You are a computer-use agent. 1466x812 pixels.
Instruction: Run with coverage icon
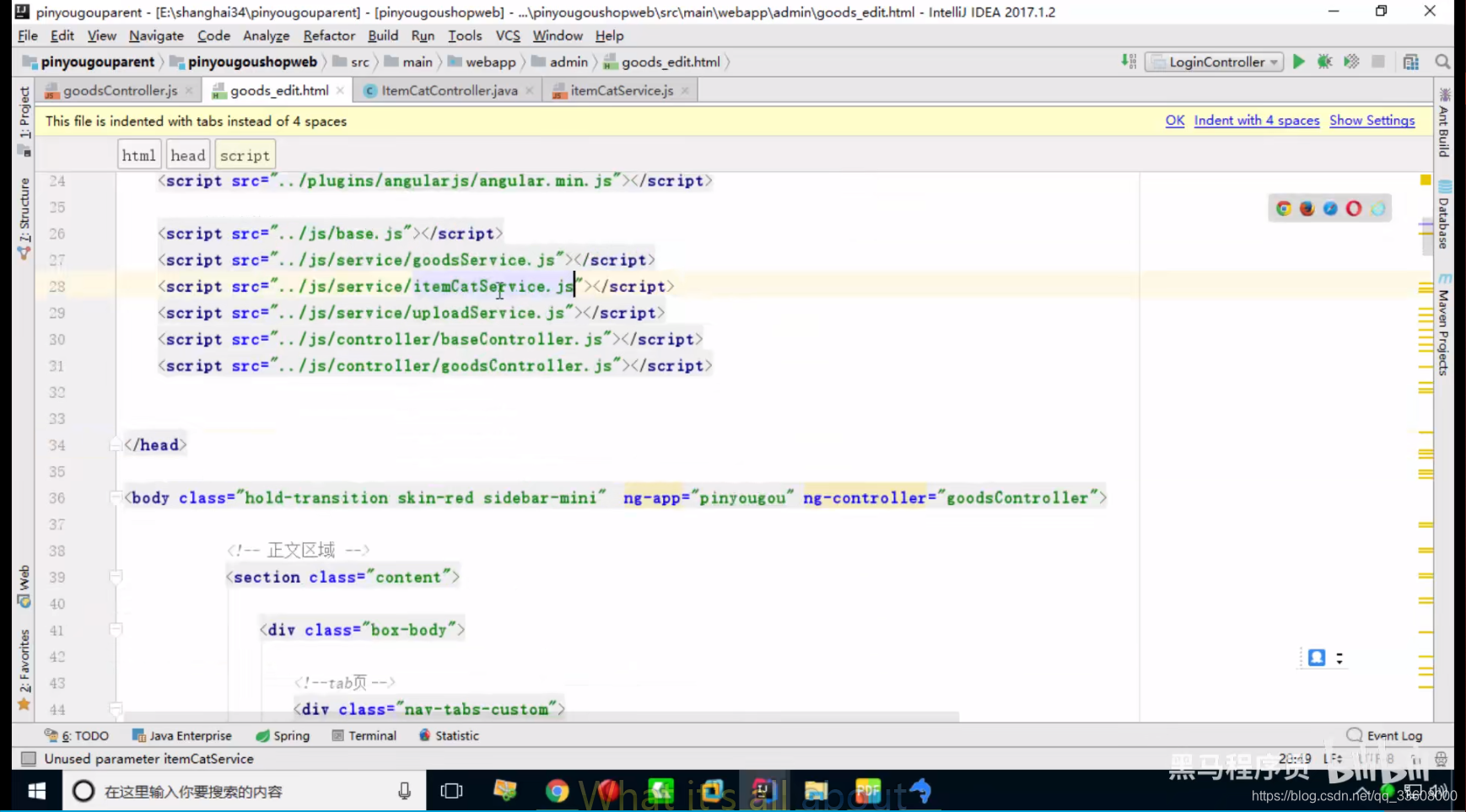point(1351,62)
